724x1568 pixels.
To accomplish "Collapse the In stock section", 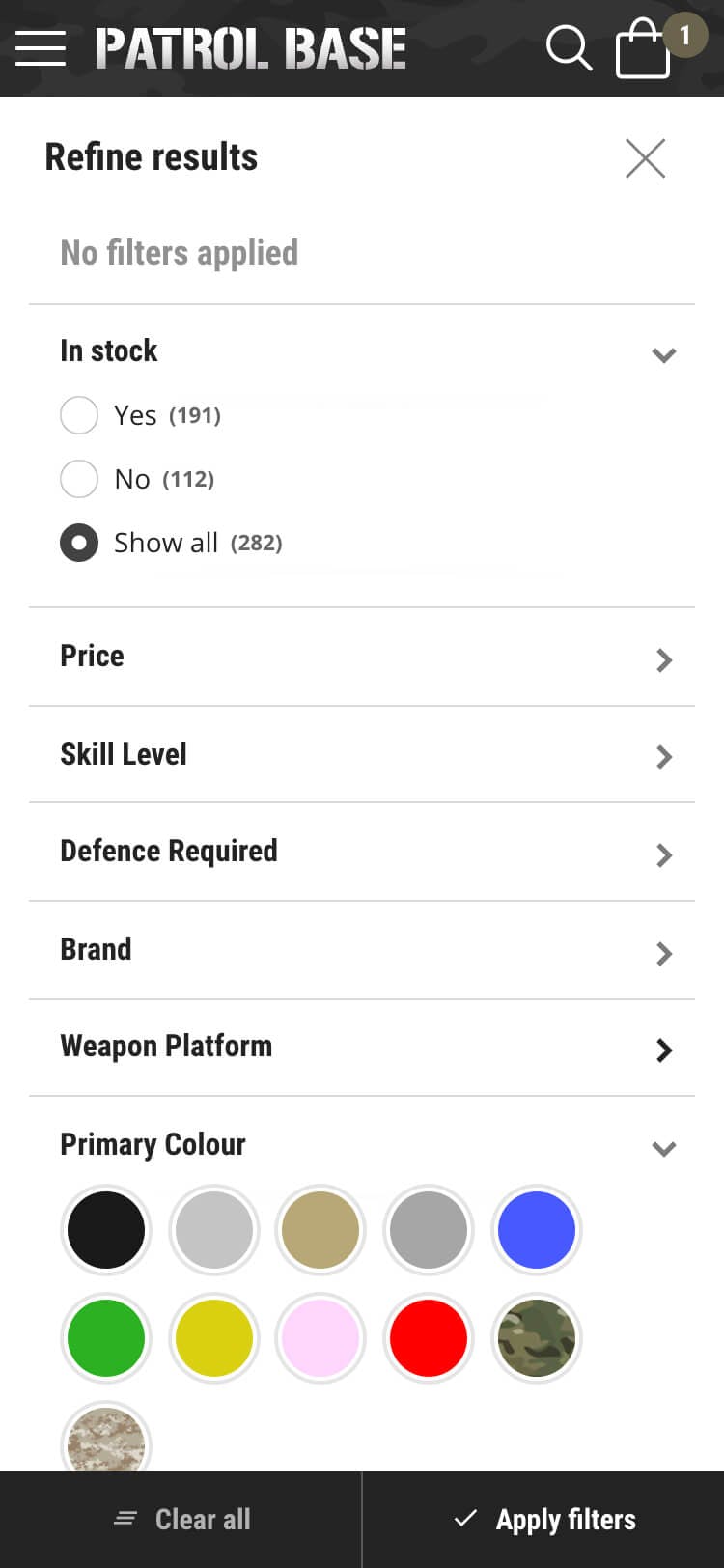I will (x=663, y=354).
